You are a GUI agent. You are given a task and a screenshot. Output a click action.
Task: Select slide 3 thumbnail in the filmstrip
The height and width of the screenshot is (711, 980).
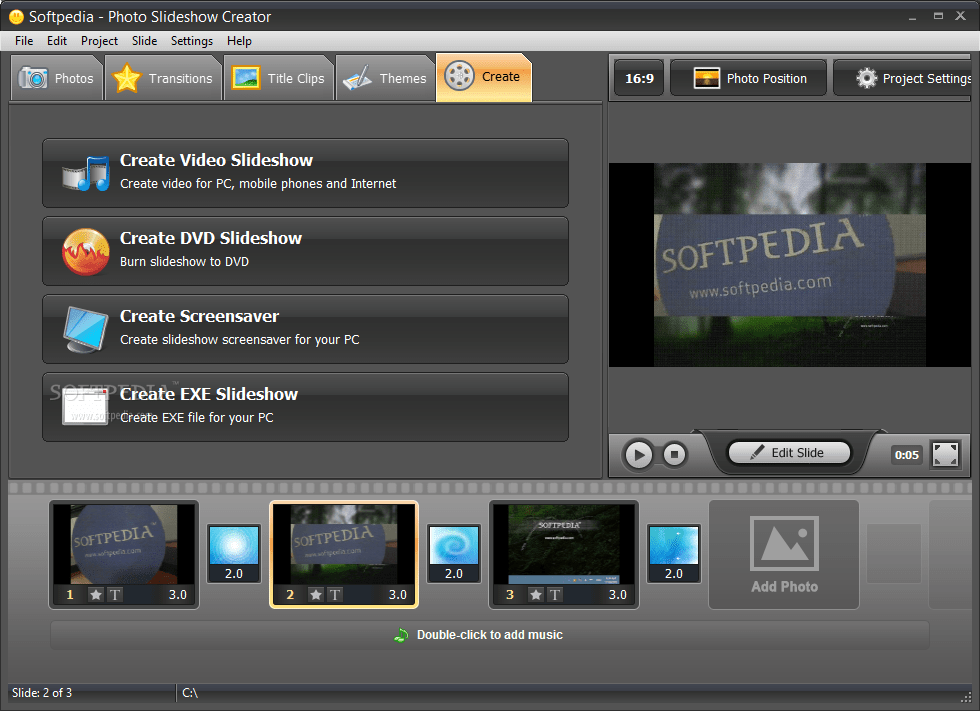tap(564, 554)
